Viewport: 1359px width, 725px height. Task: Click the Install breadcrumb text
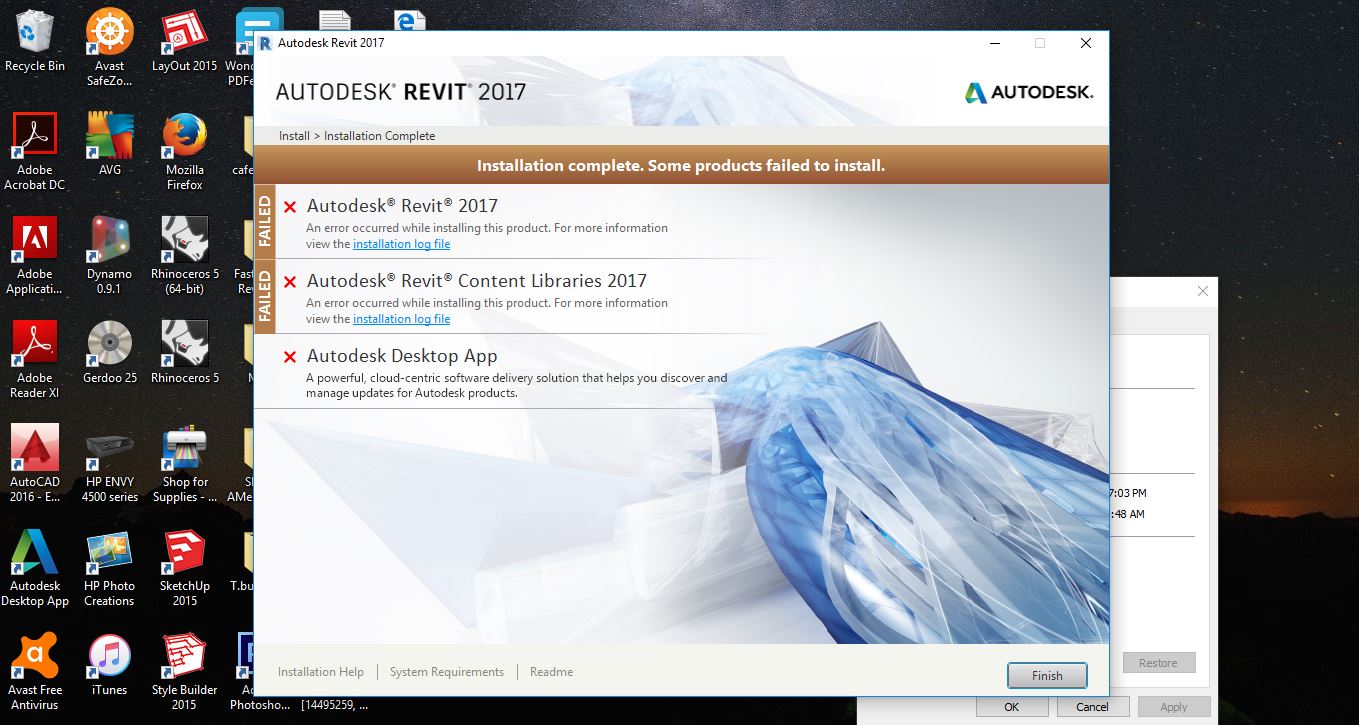294,136
